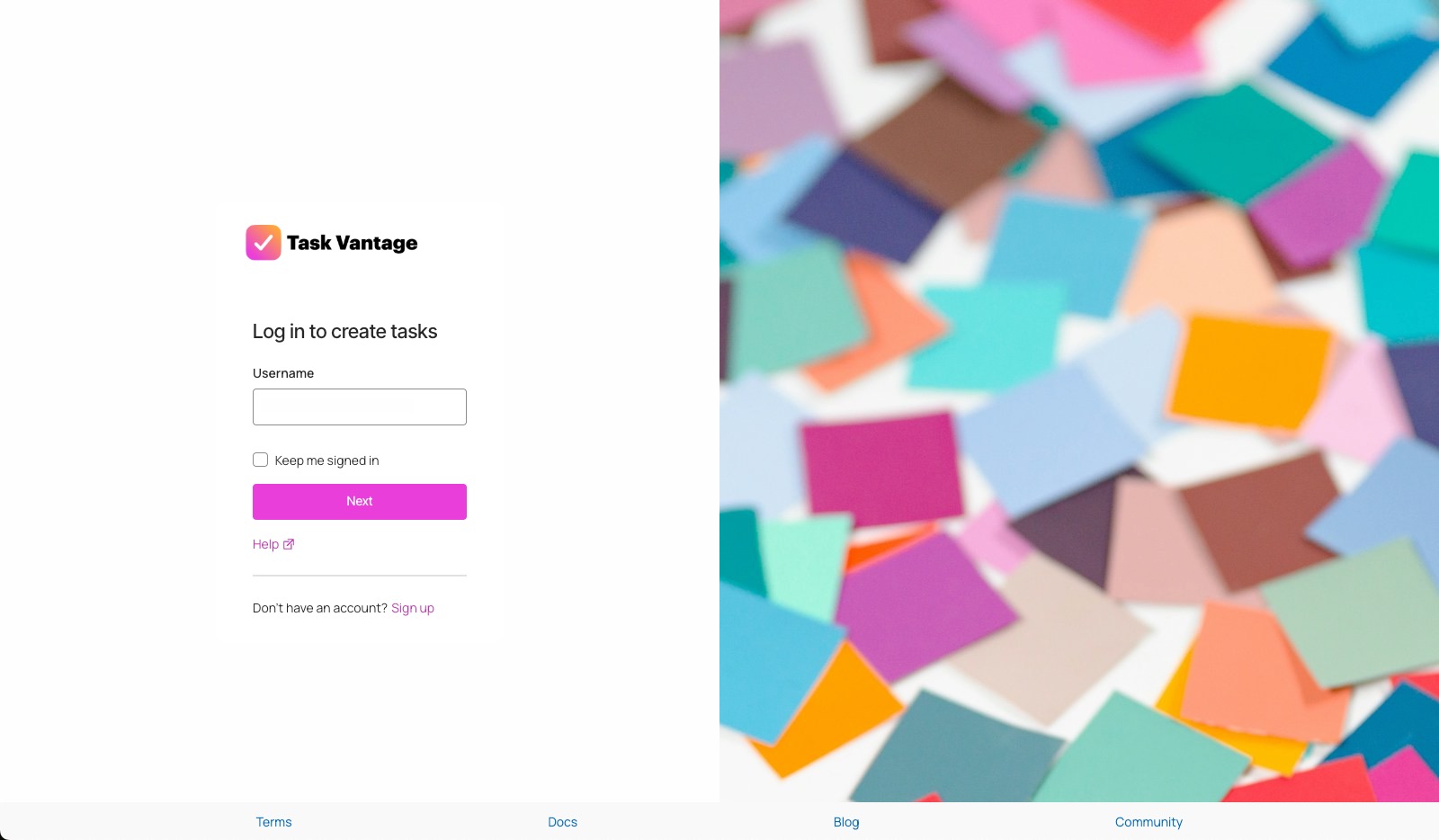The width and height of the screenshot is (1439, 840).
Task: Click the Sign up link next to Don't have an account
Action: coord(412,607)
